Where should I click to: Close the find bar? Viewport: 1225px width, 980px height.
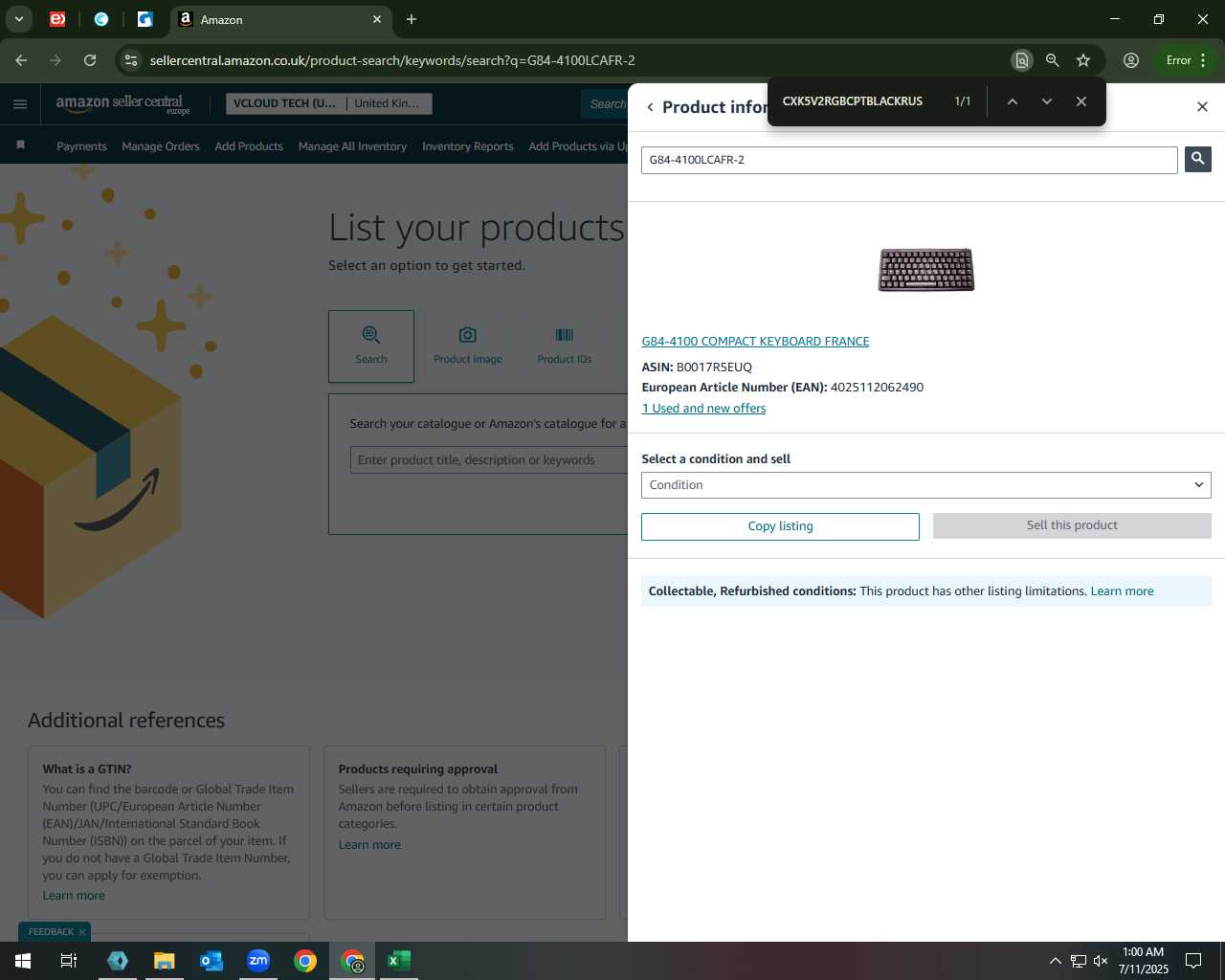click(x=1081, y=101)
